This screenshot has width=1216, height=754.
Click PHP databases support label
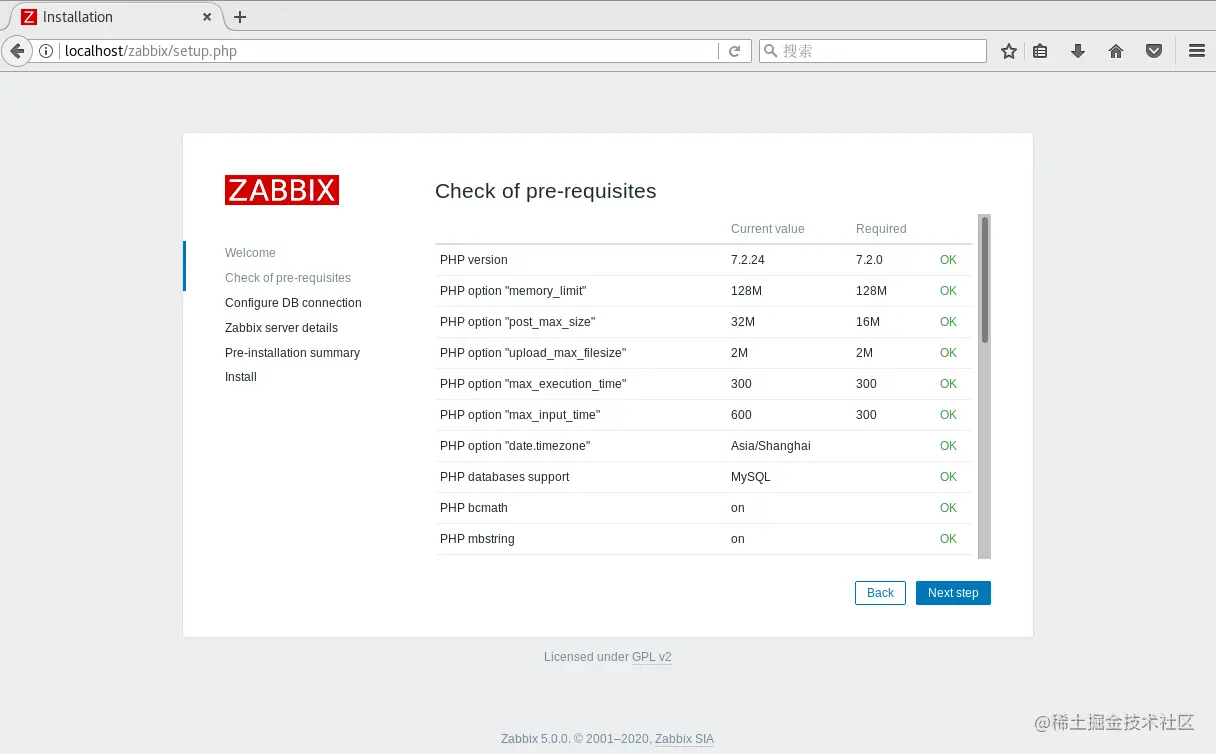(505, 477)
